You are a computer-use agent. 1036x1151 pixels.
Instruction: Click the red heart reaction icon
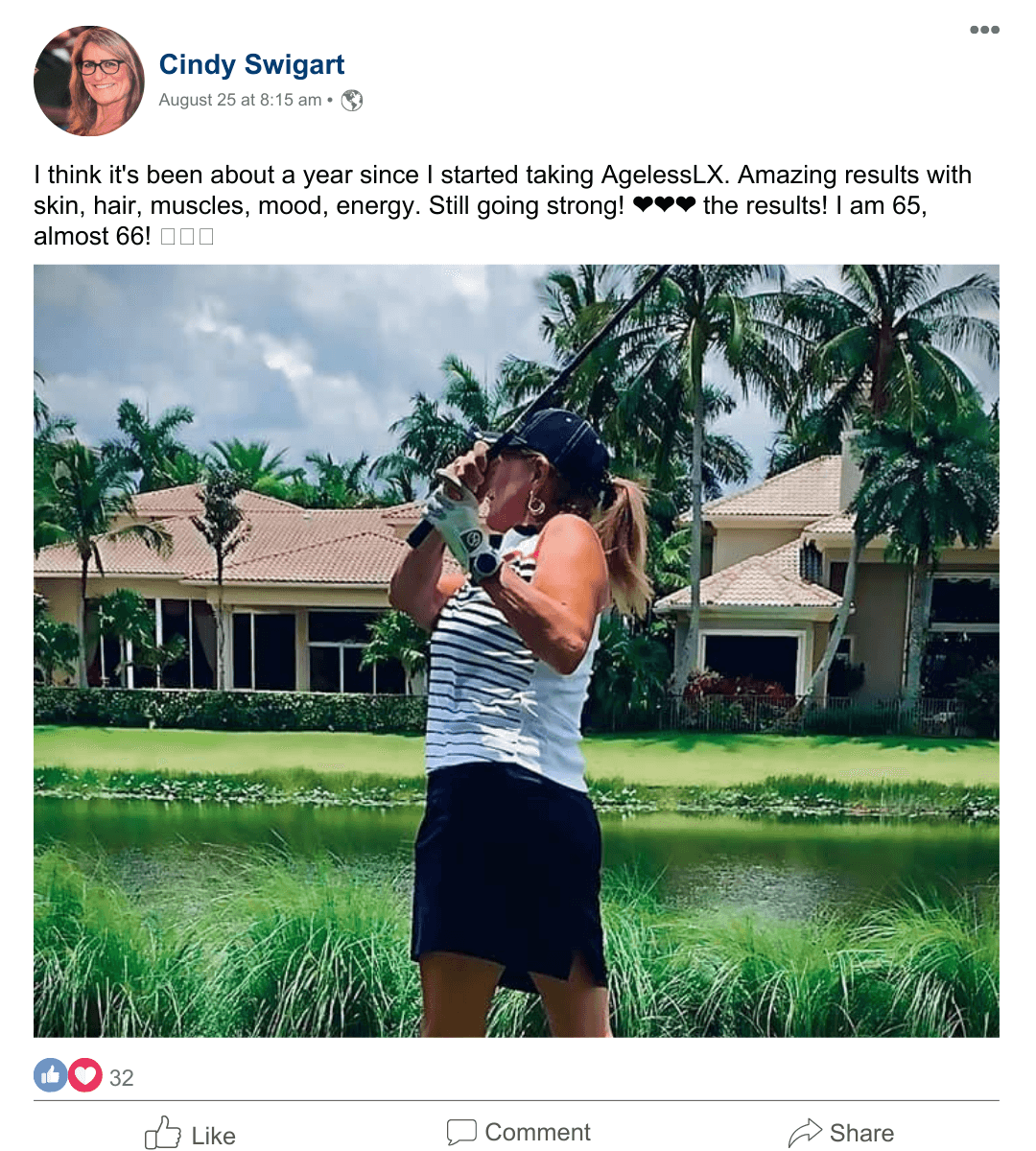[85, 1075]
